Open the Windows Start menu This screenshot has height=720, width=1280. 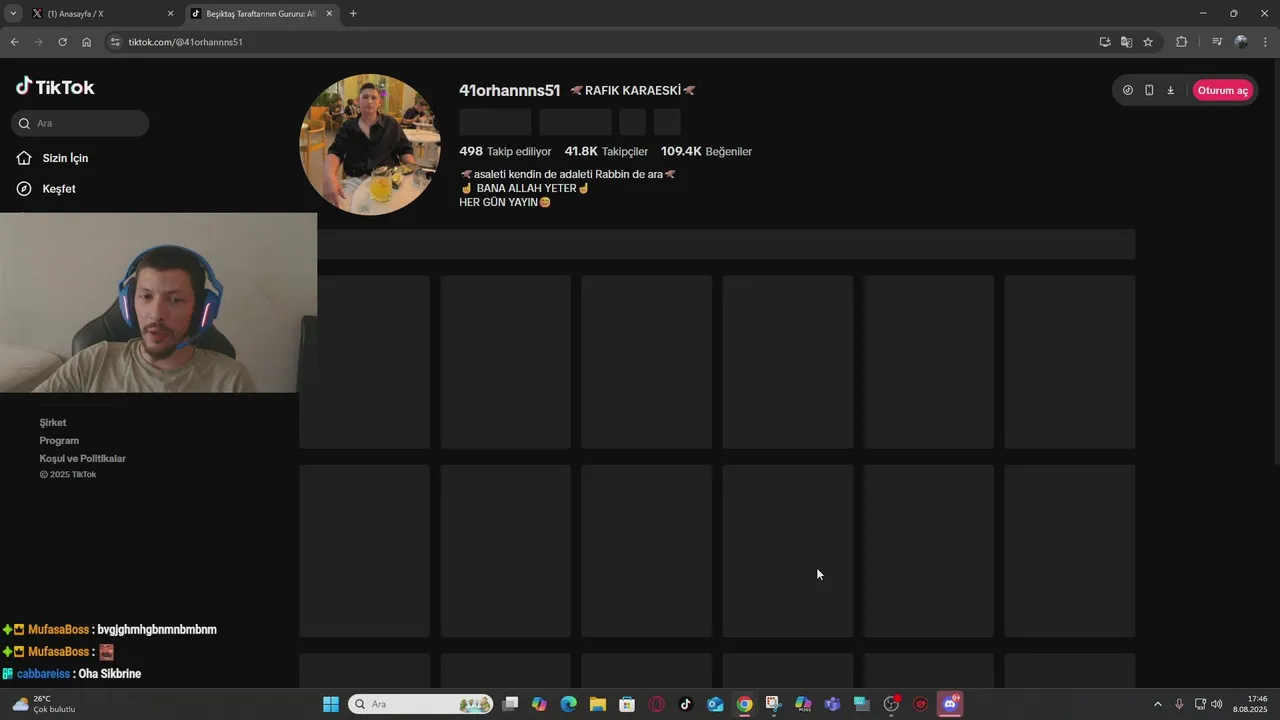pos(331,704)
